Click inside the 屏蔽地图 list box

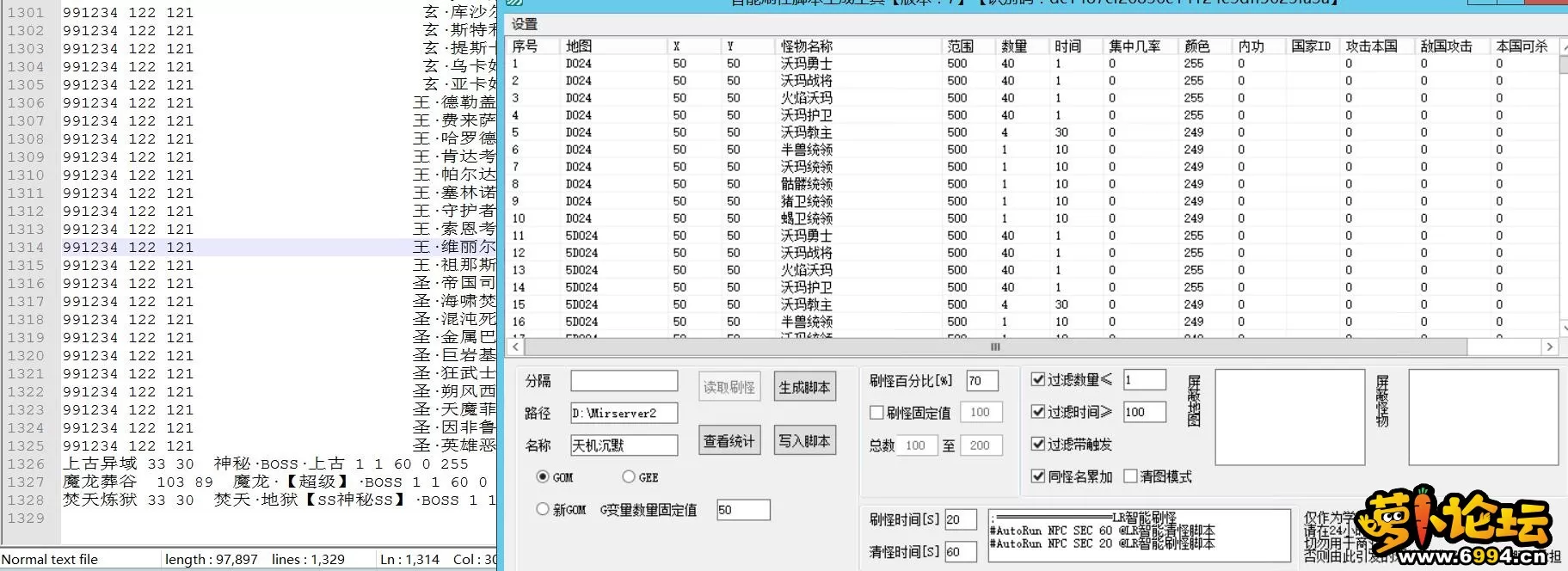pos(1290,416)
